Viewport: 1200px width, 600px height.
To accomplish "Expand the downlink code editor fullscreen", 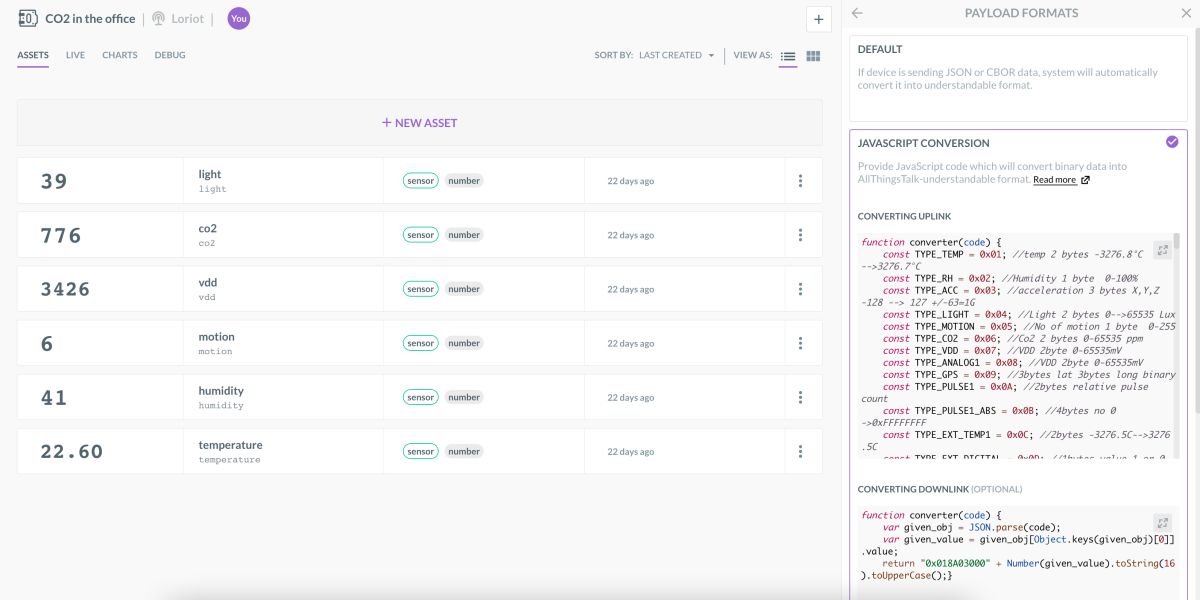I will 1161,522.
